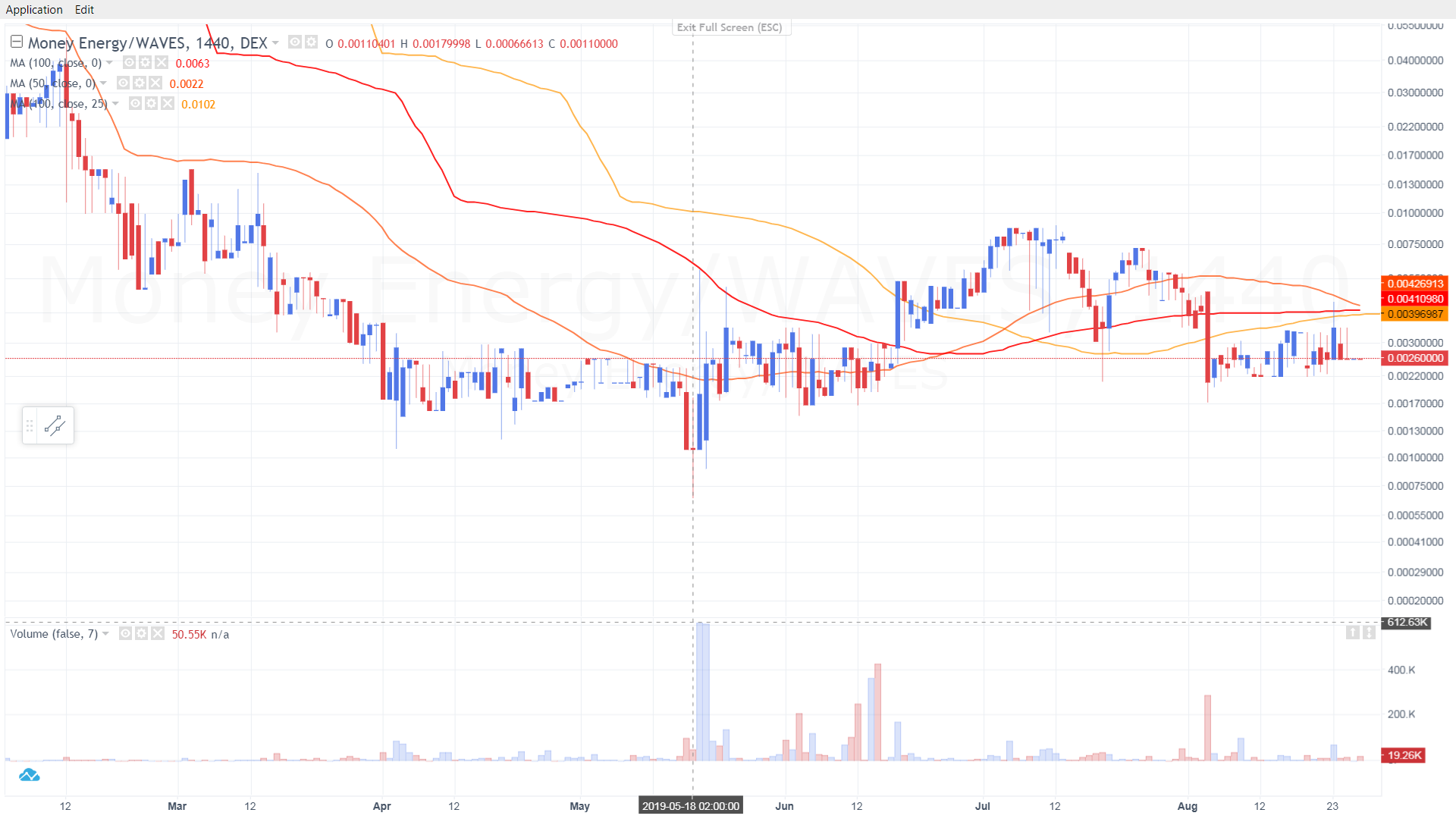This screenshot has width=1456, height=819.
Task: Remove MA (100, close, 0) indicator
Action: point(162,62)
